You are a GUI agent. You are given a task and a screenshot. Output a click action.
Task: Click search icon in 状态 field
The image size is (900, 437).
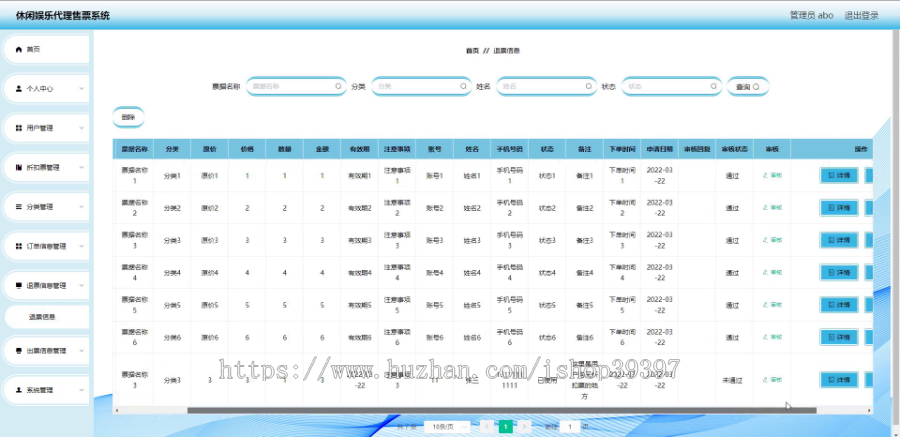pyautogui.click(x=713, y=86)
